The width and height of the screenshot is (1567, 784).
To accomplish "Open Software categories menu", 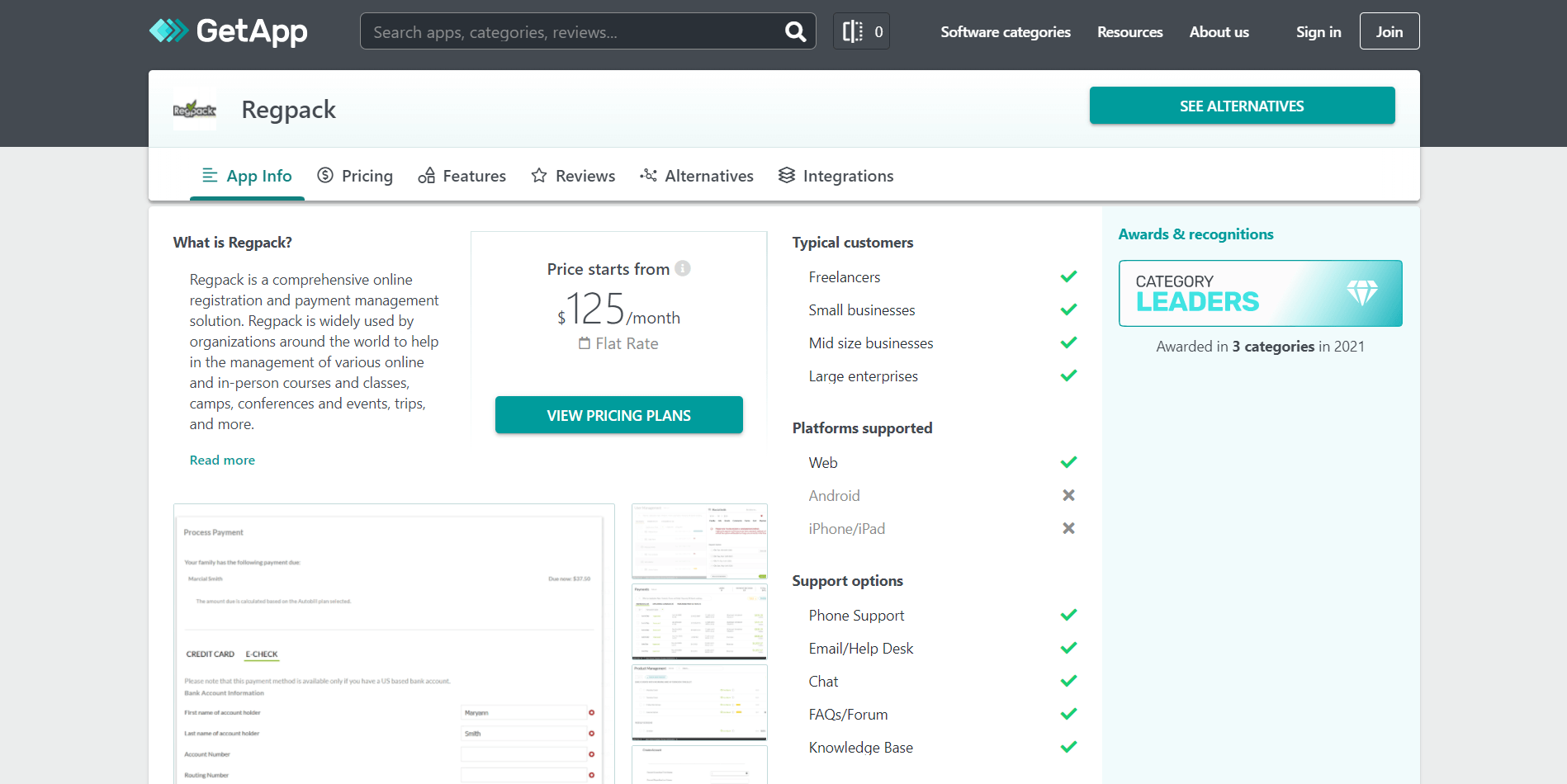I will 1005,32.
